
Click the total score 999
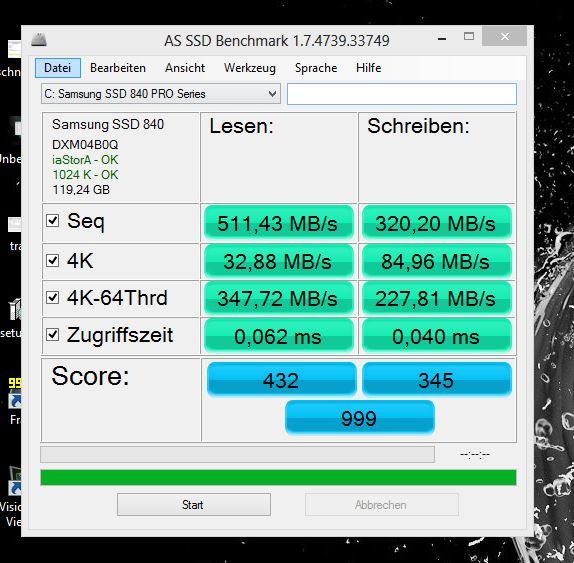359,417
